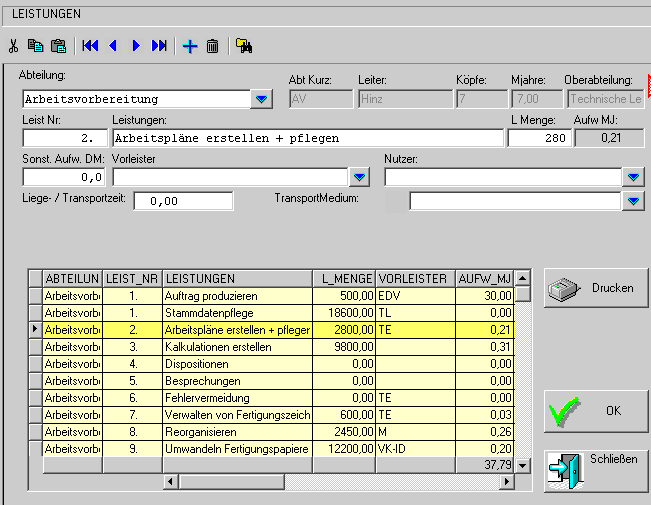Open the Abteilung dropdown
651x505 pixels.
(x=262, y=99)
